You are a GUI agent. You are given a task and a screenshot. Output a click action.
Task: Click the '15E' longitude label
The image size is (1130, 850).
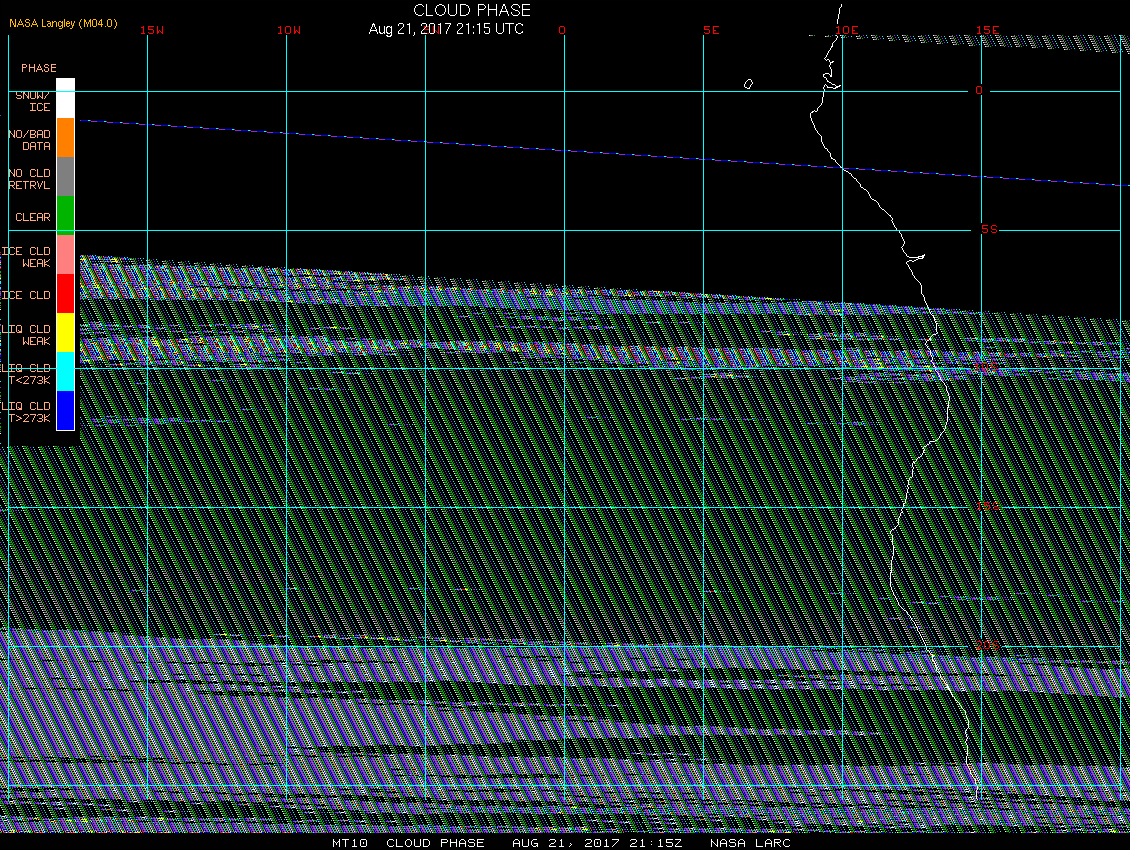click(988, 30)
